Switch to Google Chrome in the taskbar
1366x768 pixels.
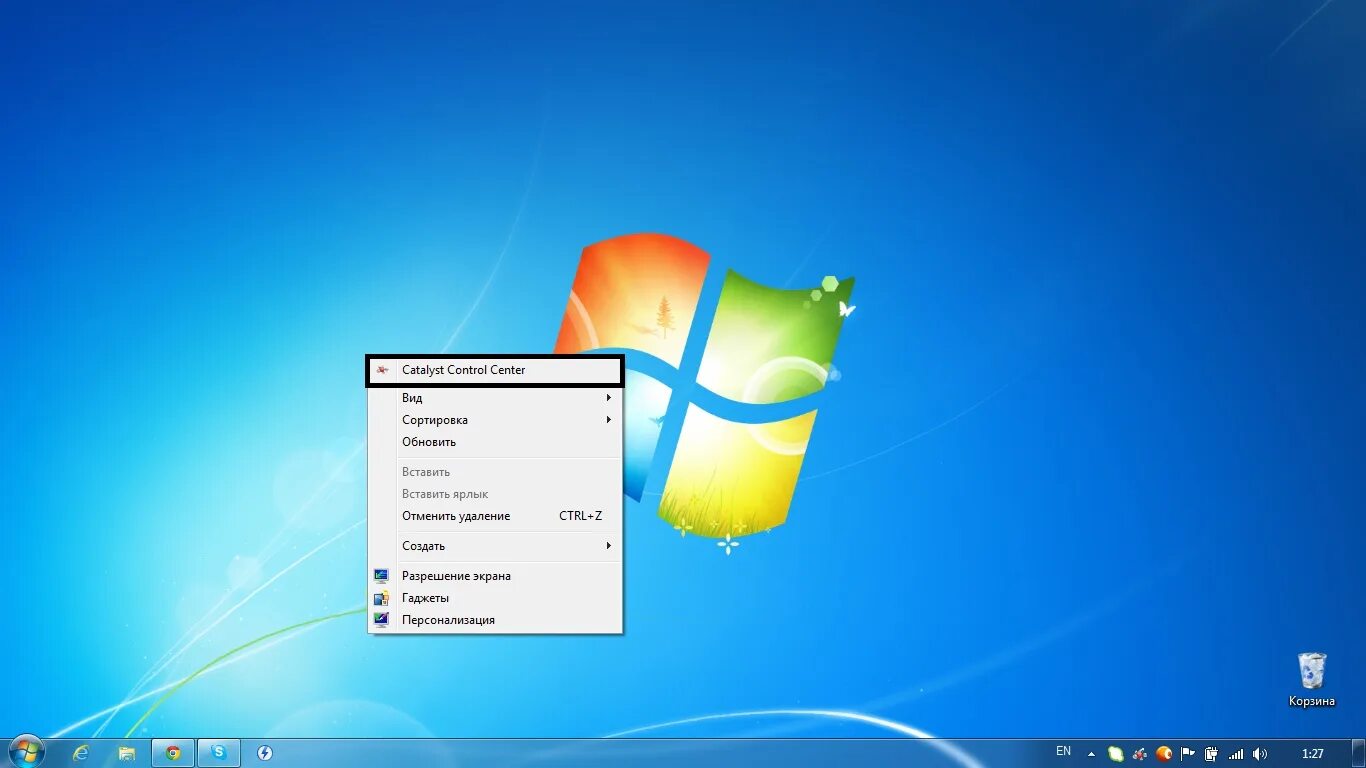point(173,753)
